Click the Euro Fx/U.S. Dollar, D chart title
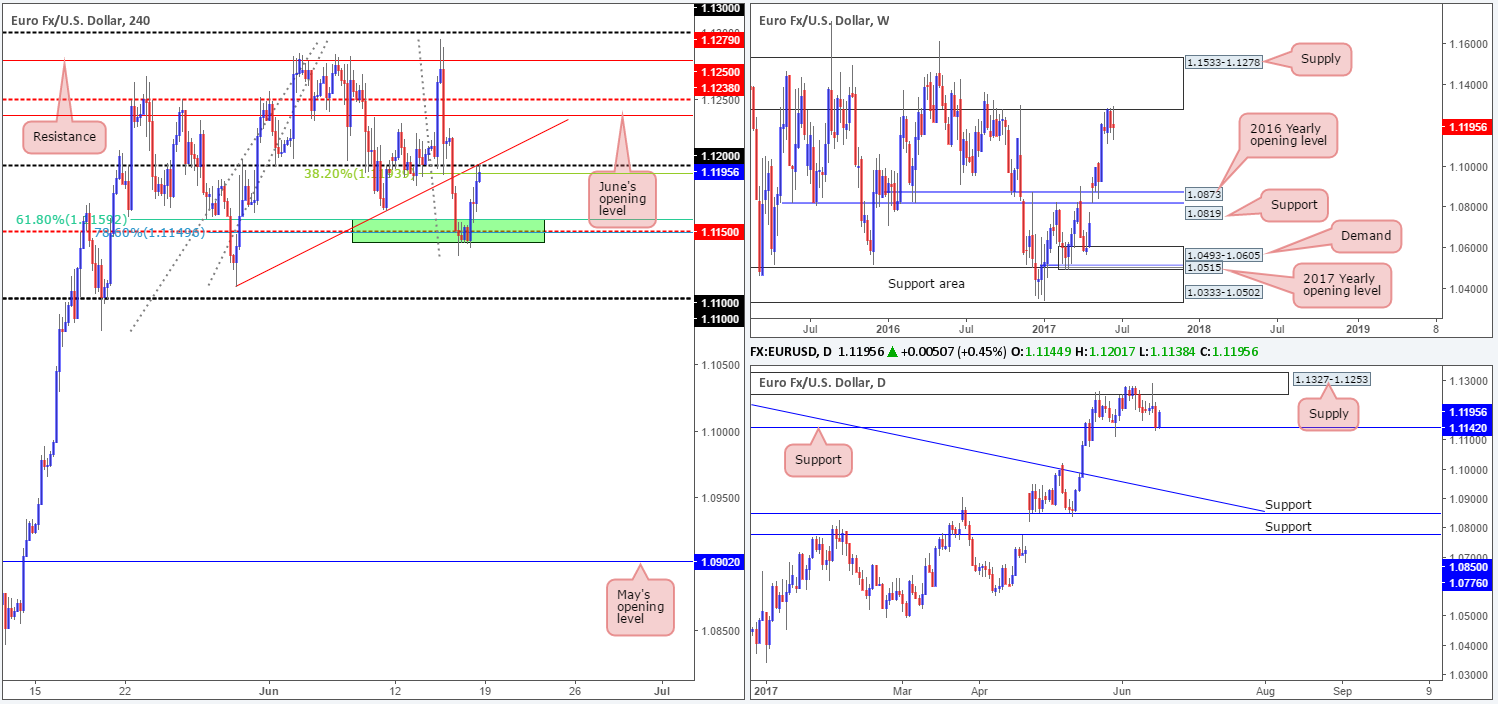The height and width of the screenshot is (704, 1498). click(x=823, y=383)
